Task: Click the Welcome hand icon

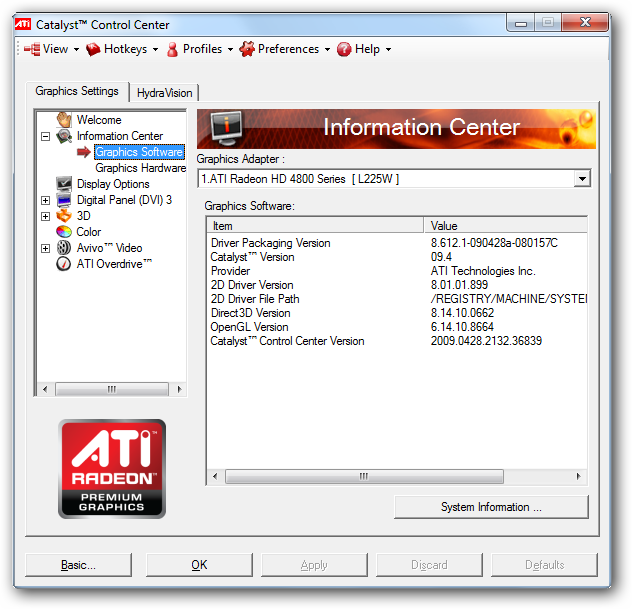Action: pos(64,120)
